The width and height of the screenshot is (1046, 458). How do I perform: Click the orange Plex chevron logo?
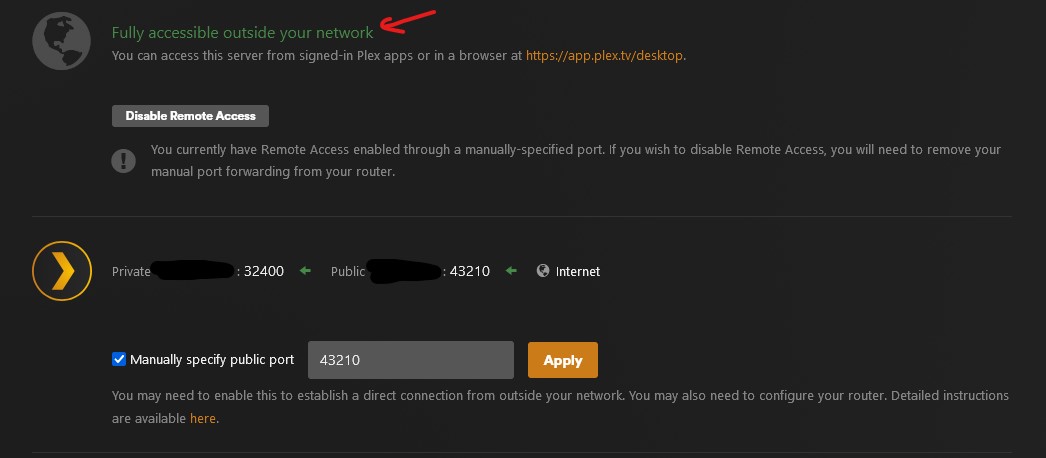pos(62,271)
